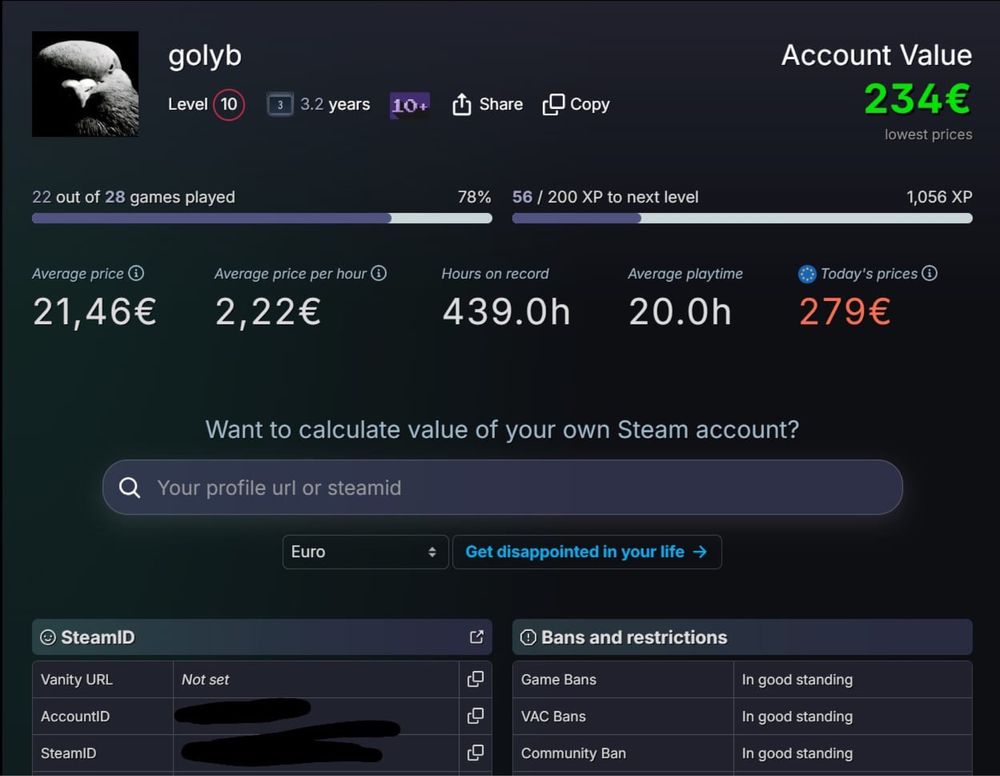Open SteamID external link icon

point(476,637)
